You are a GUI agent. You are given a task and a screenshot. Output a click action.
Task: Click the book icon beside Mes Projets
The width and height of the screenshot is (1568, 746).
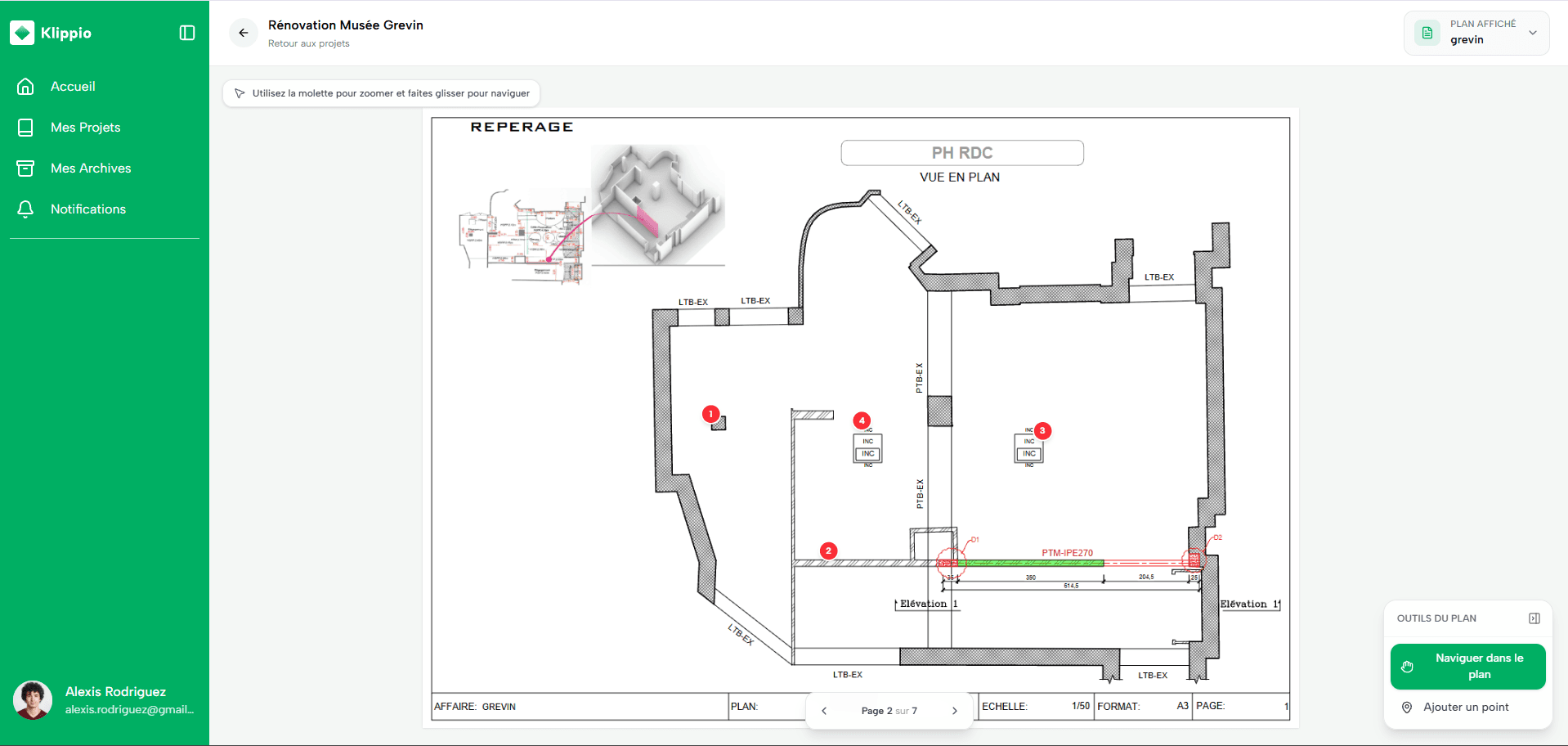tap(25, 127)
